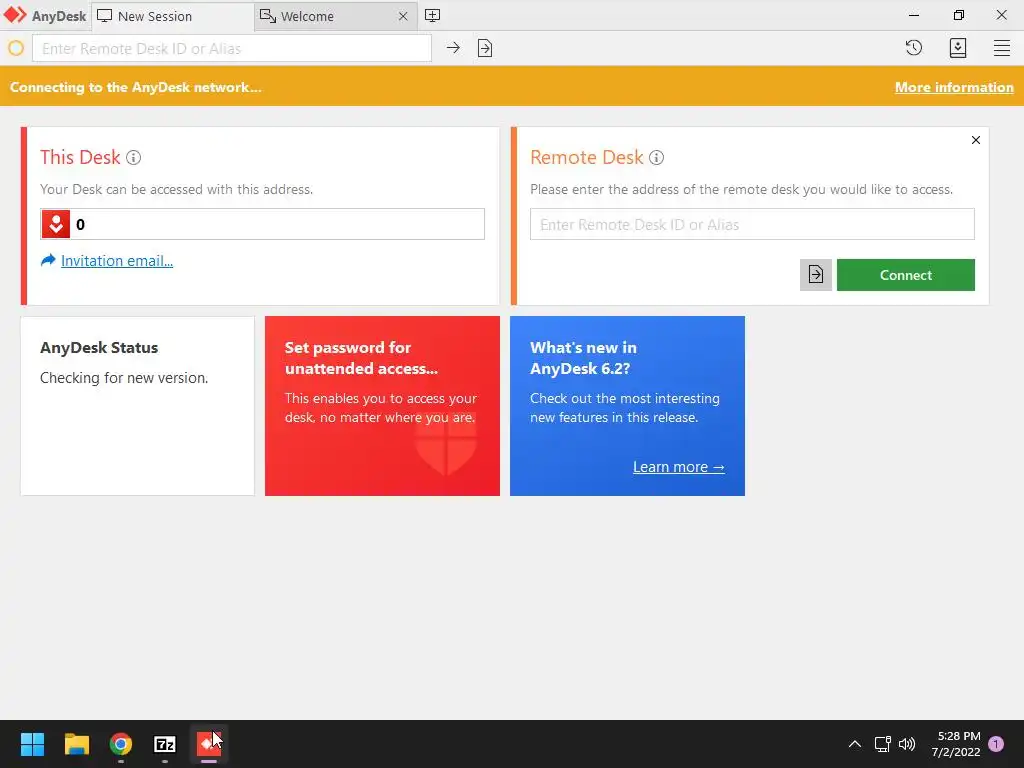Open the Invitation email link
The image size is (1024, 768).
[117, 261]
